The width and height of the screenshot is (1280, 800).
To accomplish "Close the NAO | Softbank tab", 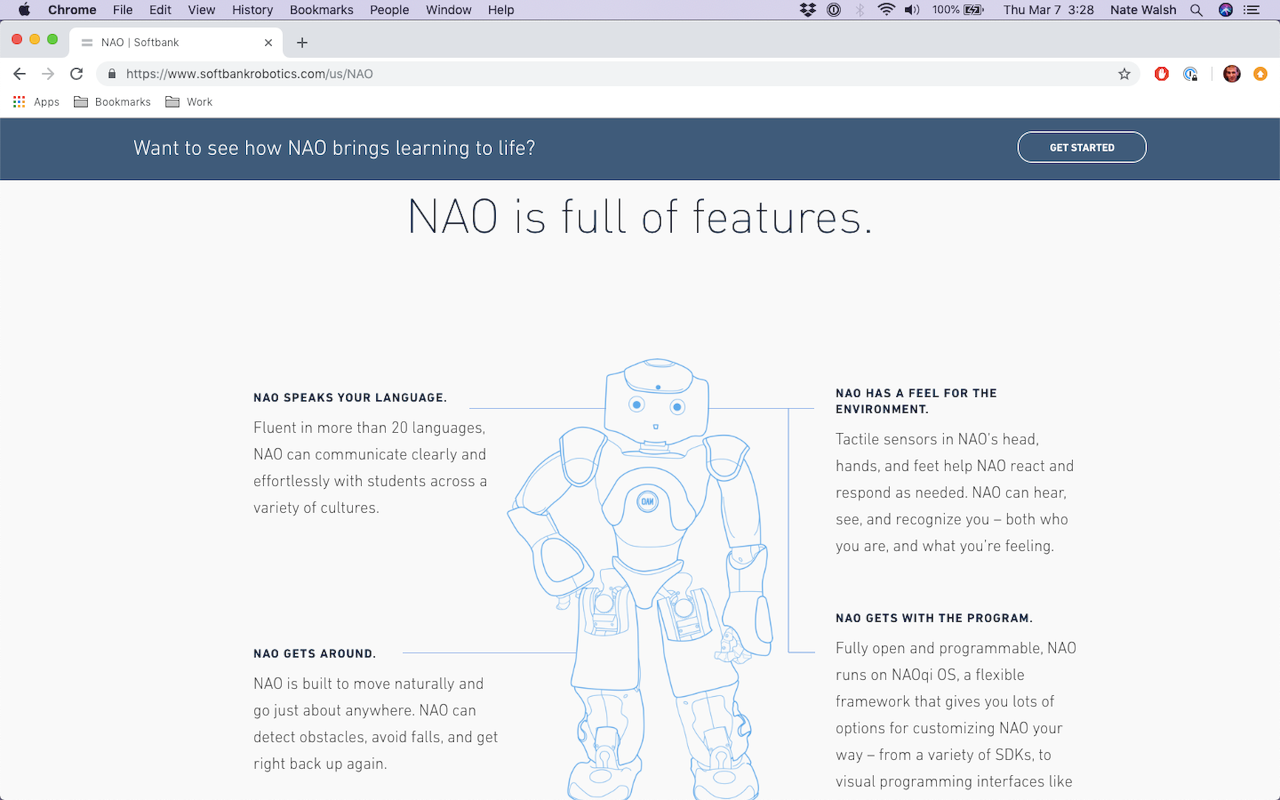I will click(268, 43).
